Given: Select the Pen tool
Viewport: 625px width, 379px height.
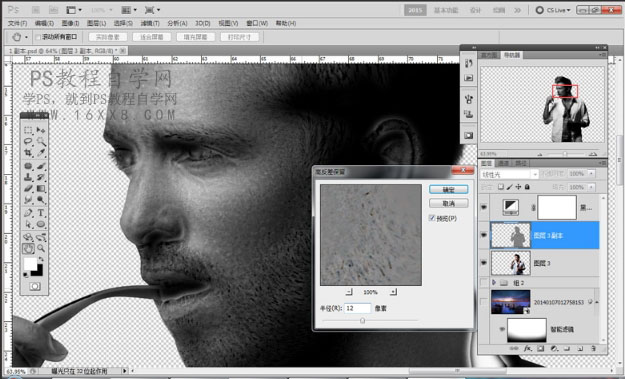Looking at the screenshot, I should pos(28,213).
